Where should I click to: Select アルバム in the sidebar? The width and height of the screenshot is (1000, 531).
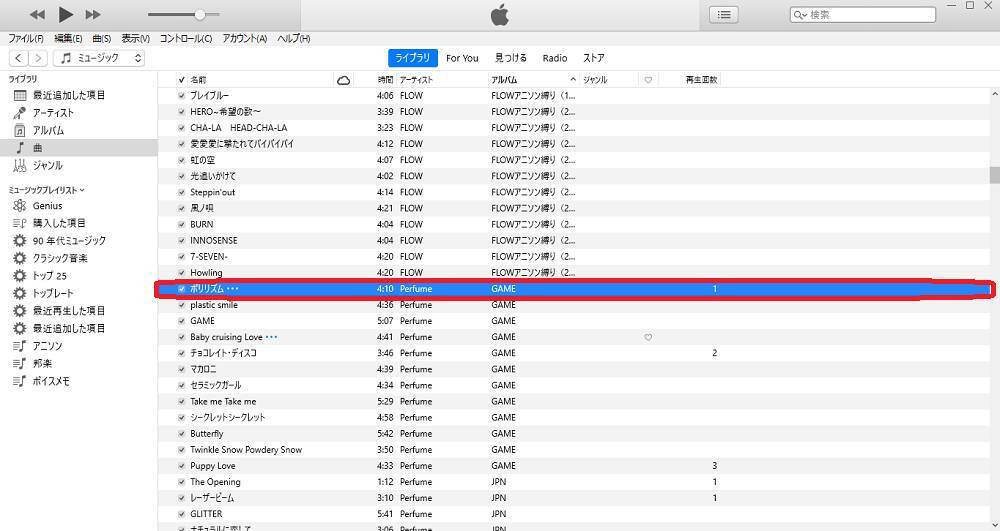tap(47, 131)
